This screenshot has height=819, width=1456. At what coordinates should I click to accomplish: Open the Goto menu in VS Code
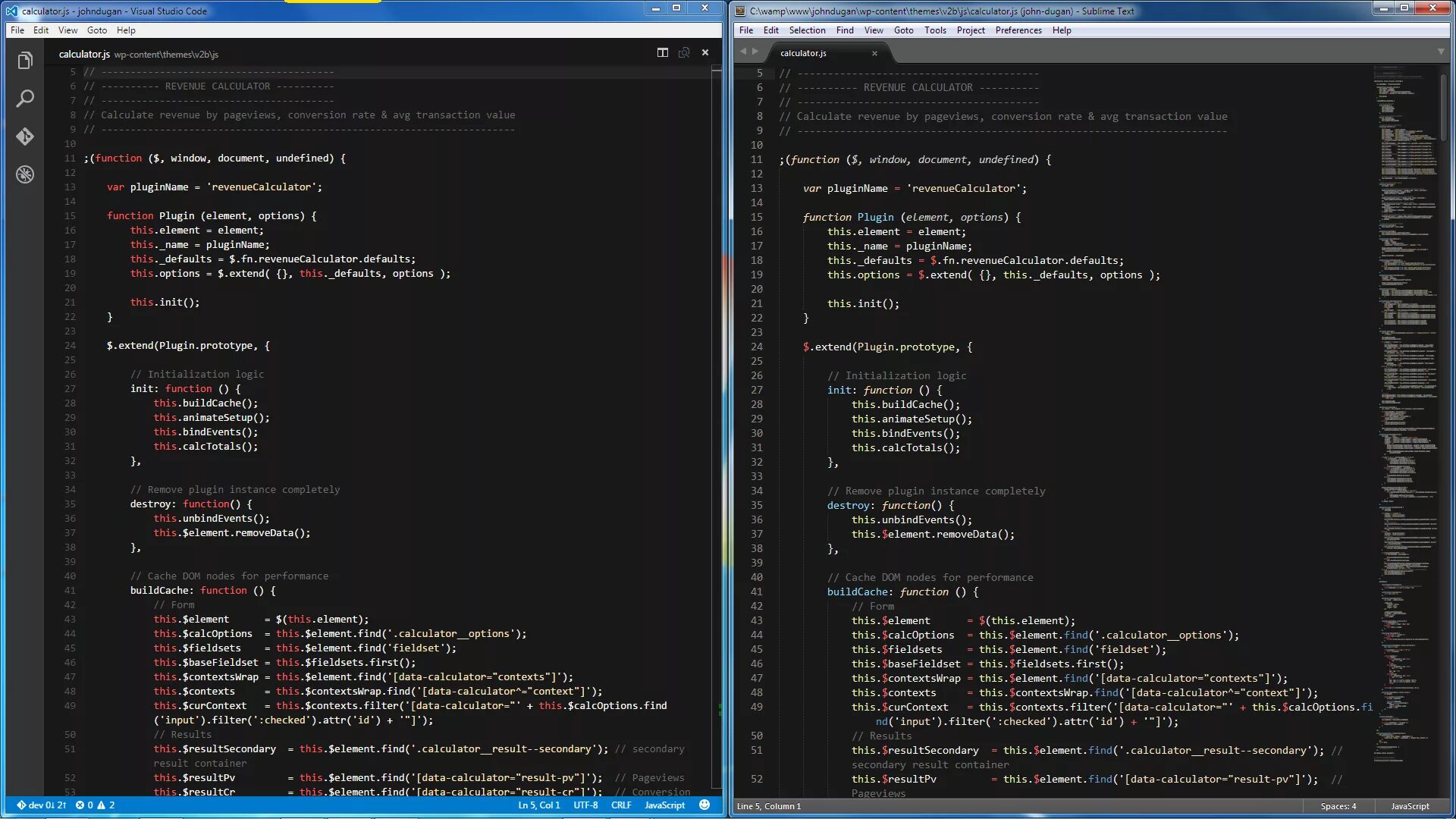(96, 30)
